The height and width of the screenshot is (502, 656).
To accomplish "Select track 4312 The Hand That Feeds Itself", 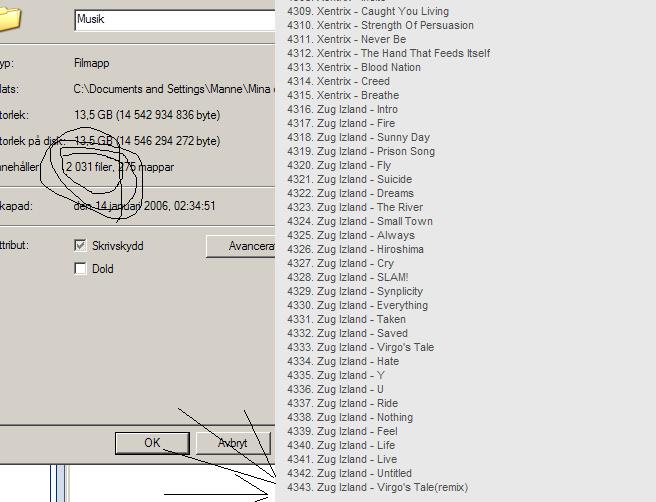I will (x=389, y=53).
